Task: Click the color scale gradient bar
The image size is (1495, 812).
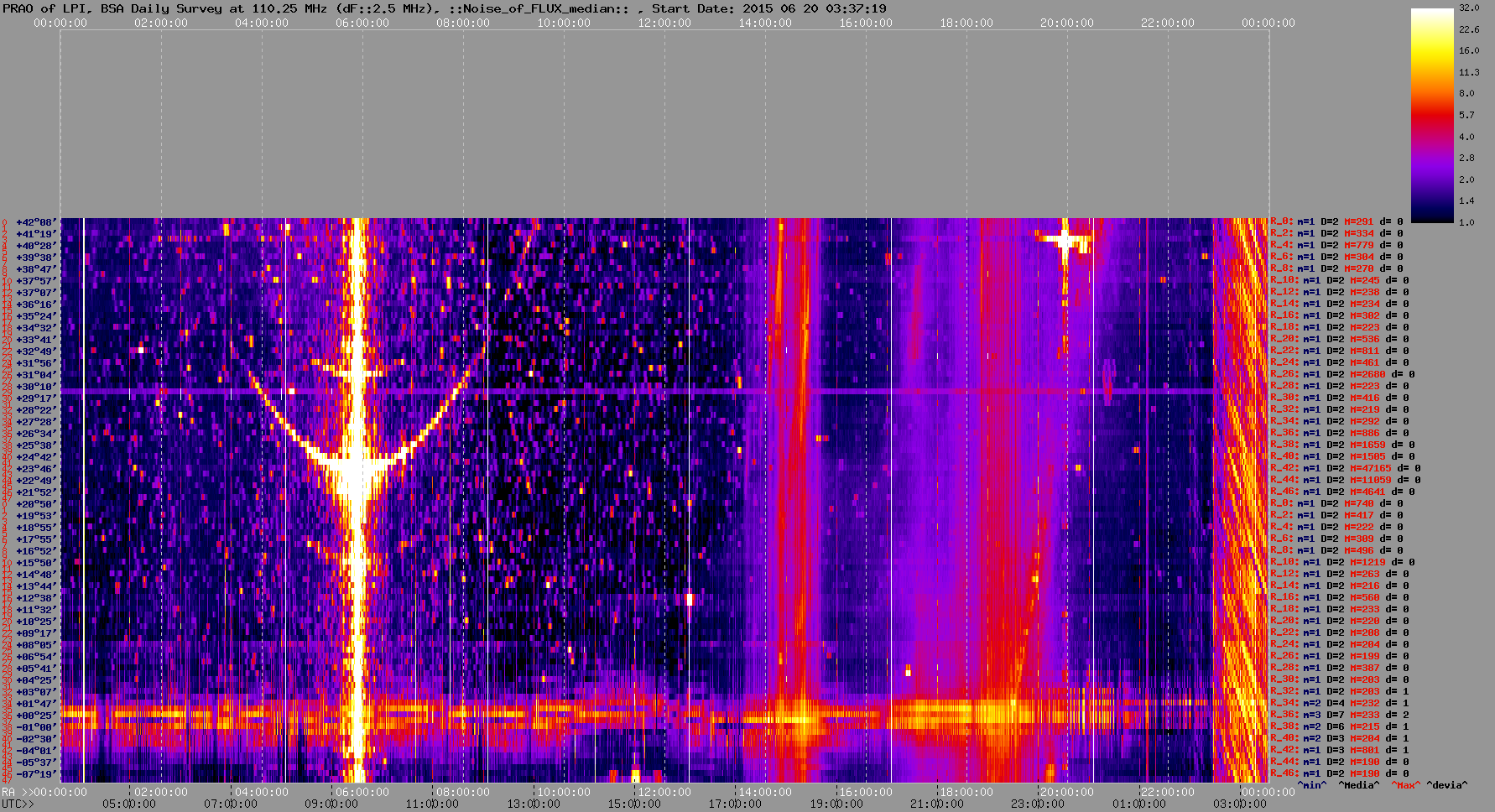Action: (1432, 116)
